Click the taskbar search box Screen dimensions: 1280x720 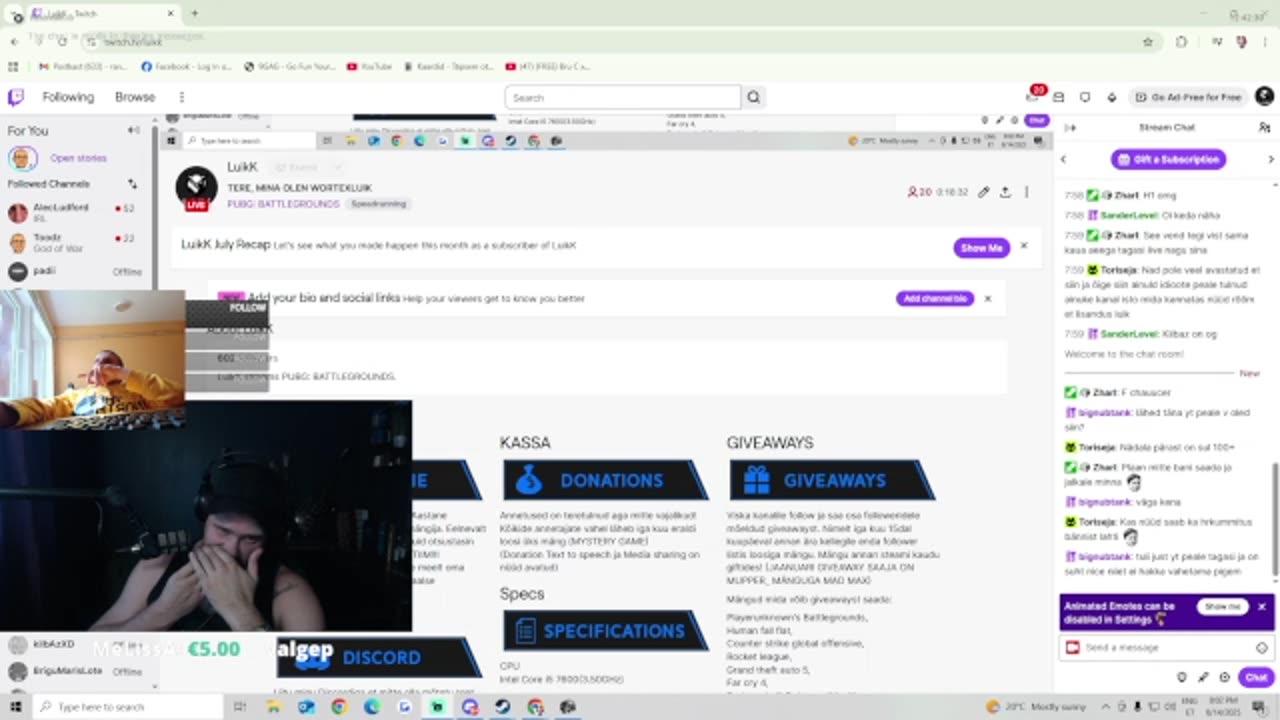(x=129, y=707)
